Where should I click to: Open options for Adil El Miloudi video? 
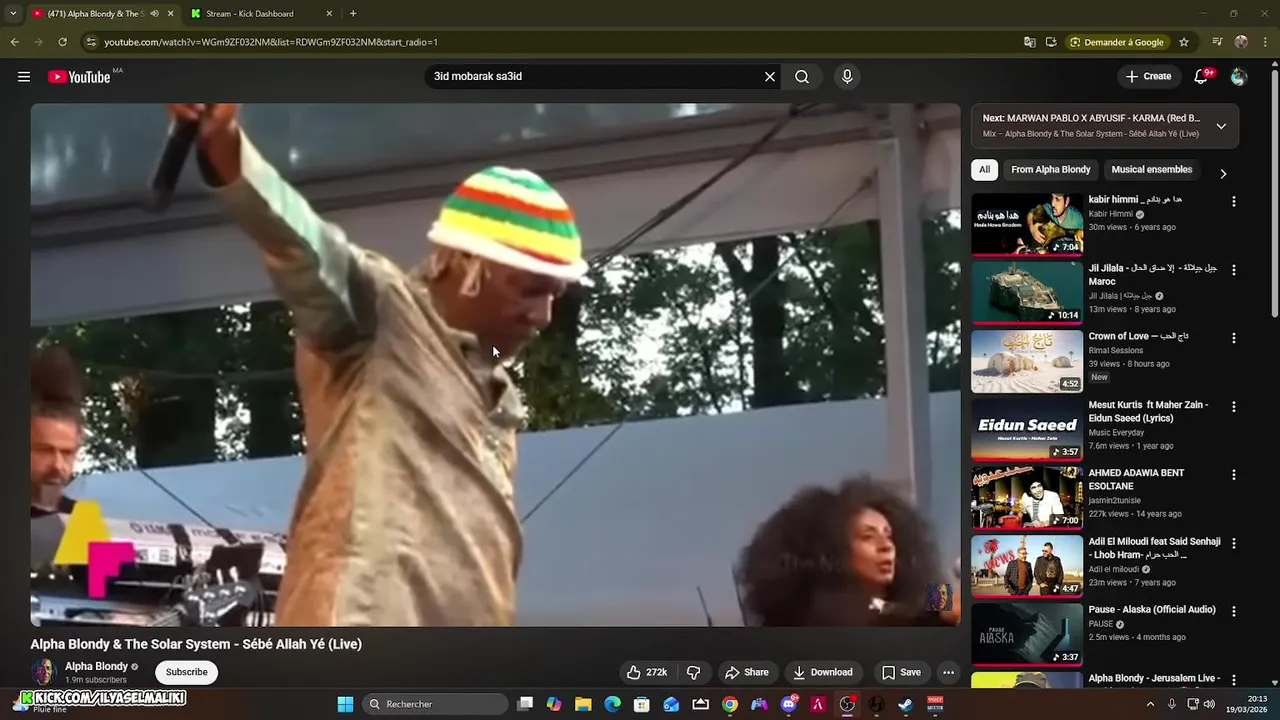pos(1233,544)
